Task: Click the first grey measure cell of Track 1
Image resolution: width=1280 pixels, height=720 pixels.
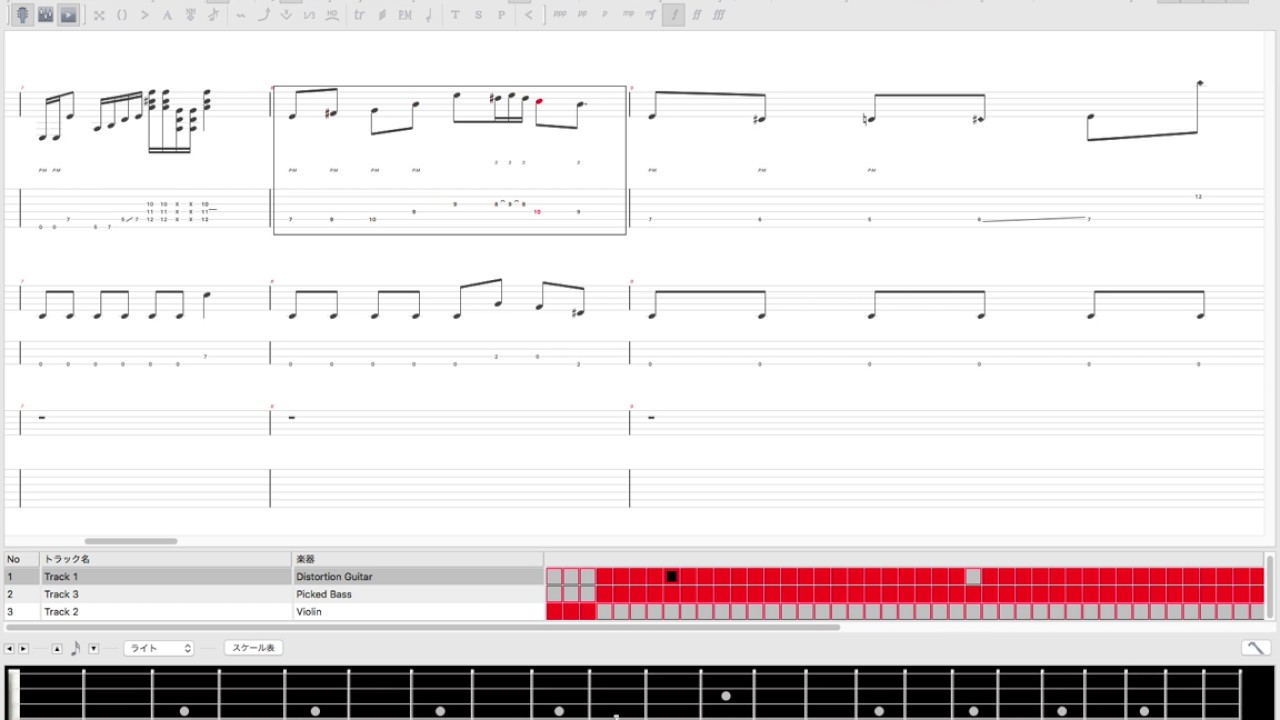Action: pyautogui.click(x=554, y=577)
